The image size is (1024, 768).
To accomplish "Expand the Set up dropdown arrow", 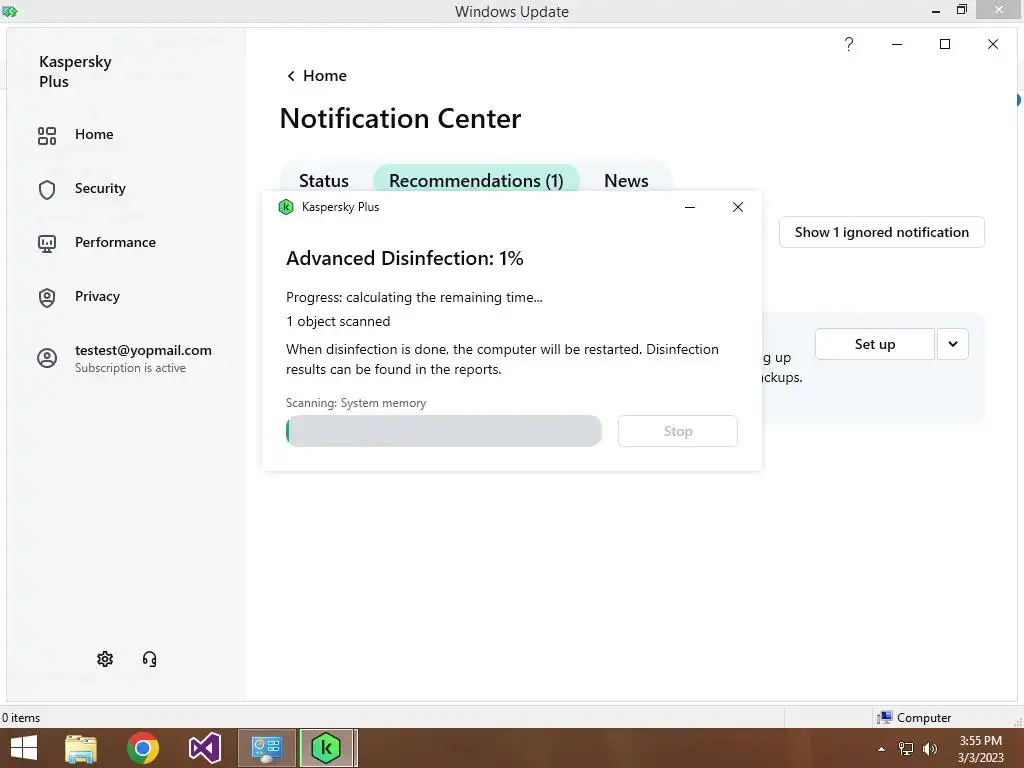I will coord(953,344).
